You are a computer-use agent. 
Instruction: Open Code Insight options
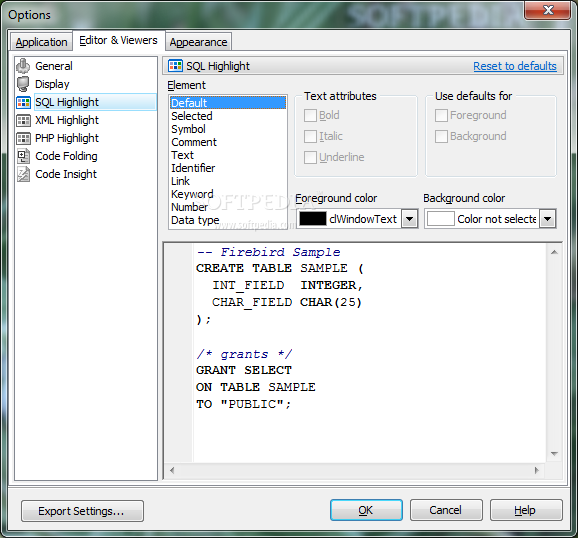pyautogui.click(x=66, y=174)
